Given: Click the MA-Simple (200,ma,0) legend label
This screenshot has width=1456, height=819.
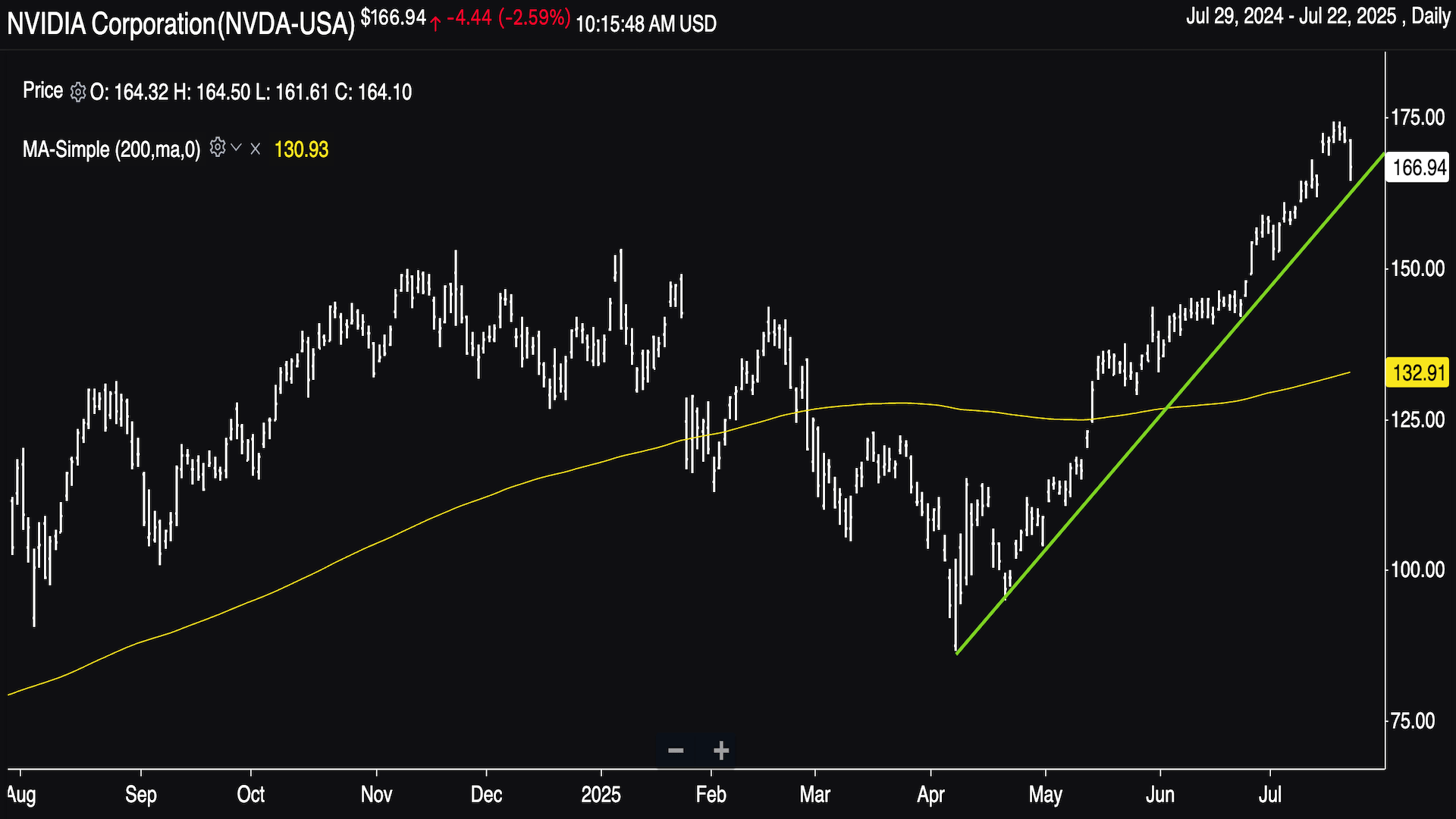Looking at the screenshot, I should pos(111,149).
